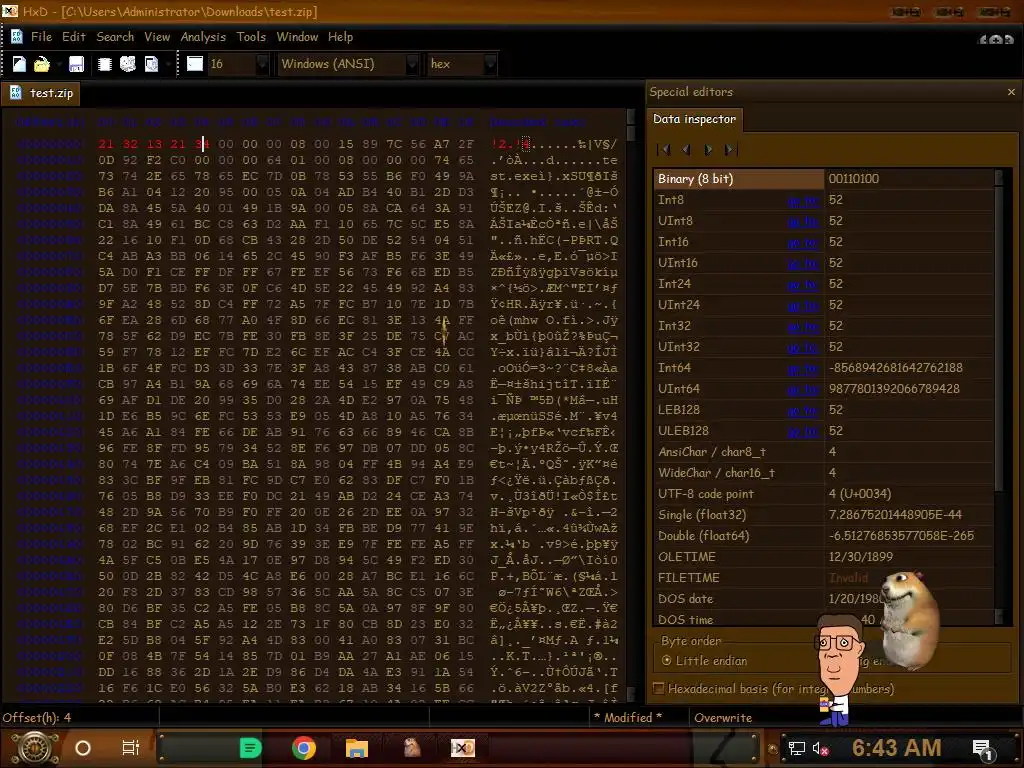Expand the disk image dropdown arrow
Viewport: 1024px width, 768px height.
(x=167, y=64)
